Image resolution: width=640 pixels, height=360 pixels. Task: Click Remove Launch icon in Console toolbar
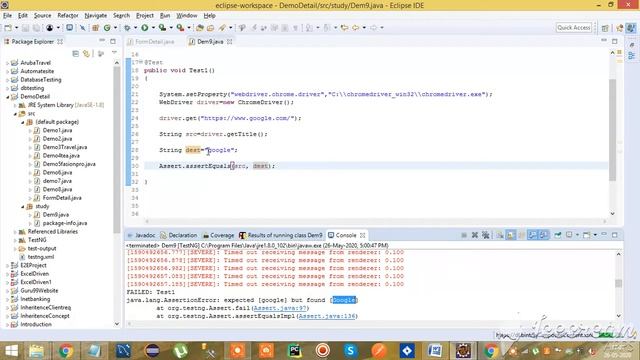[x=475, y=235]
